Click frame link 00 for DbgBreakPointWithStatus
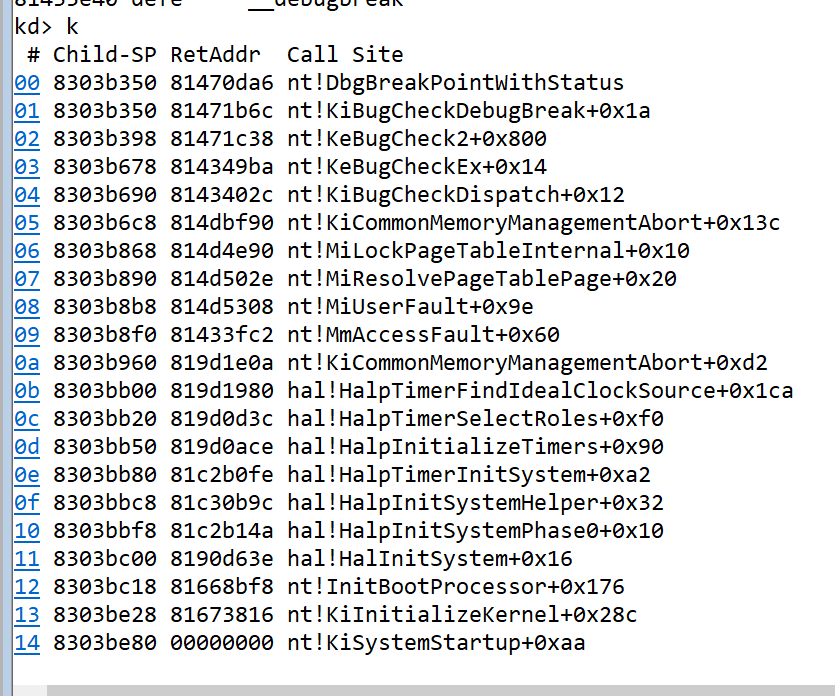The width and height of the screenshot is (835, 696). [27, 83]
